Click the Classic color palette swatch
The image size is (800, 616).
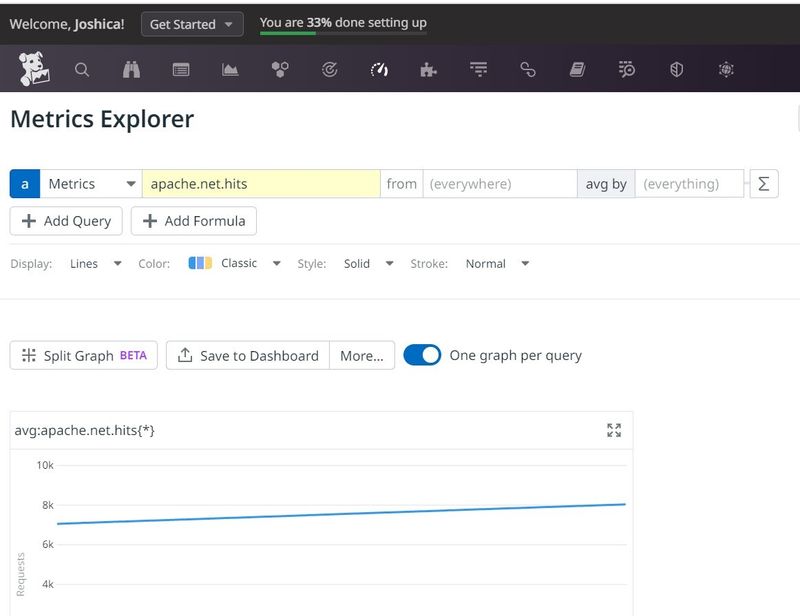pyautogui.click(x=200, y=263)
